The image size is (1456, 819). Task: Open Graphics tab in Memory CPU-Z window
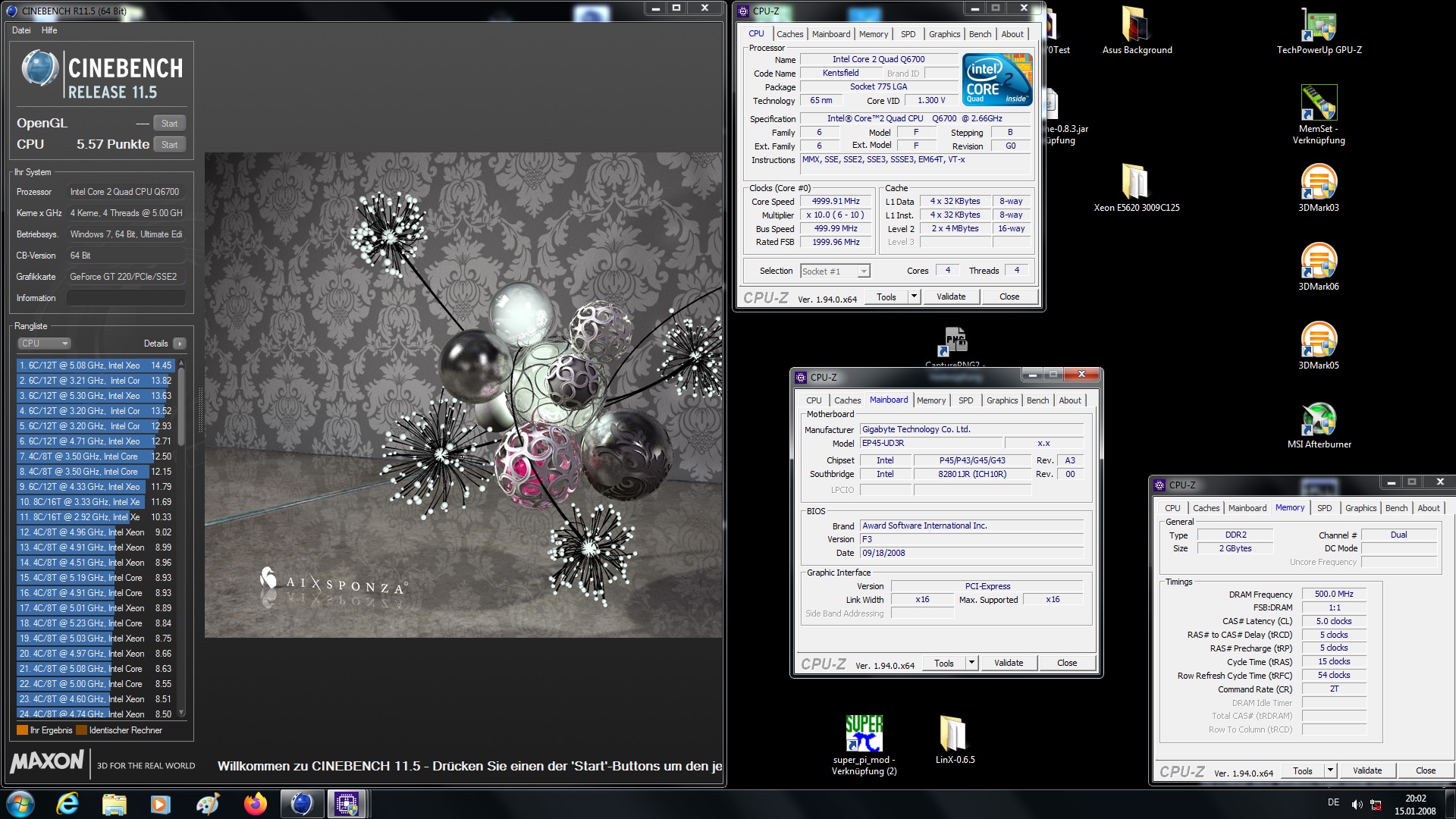(x=1360, y=508)
